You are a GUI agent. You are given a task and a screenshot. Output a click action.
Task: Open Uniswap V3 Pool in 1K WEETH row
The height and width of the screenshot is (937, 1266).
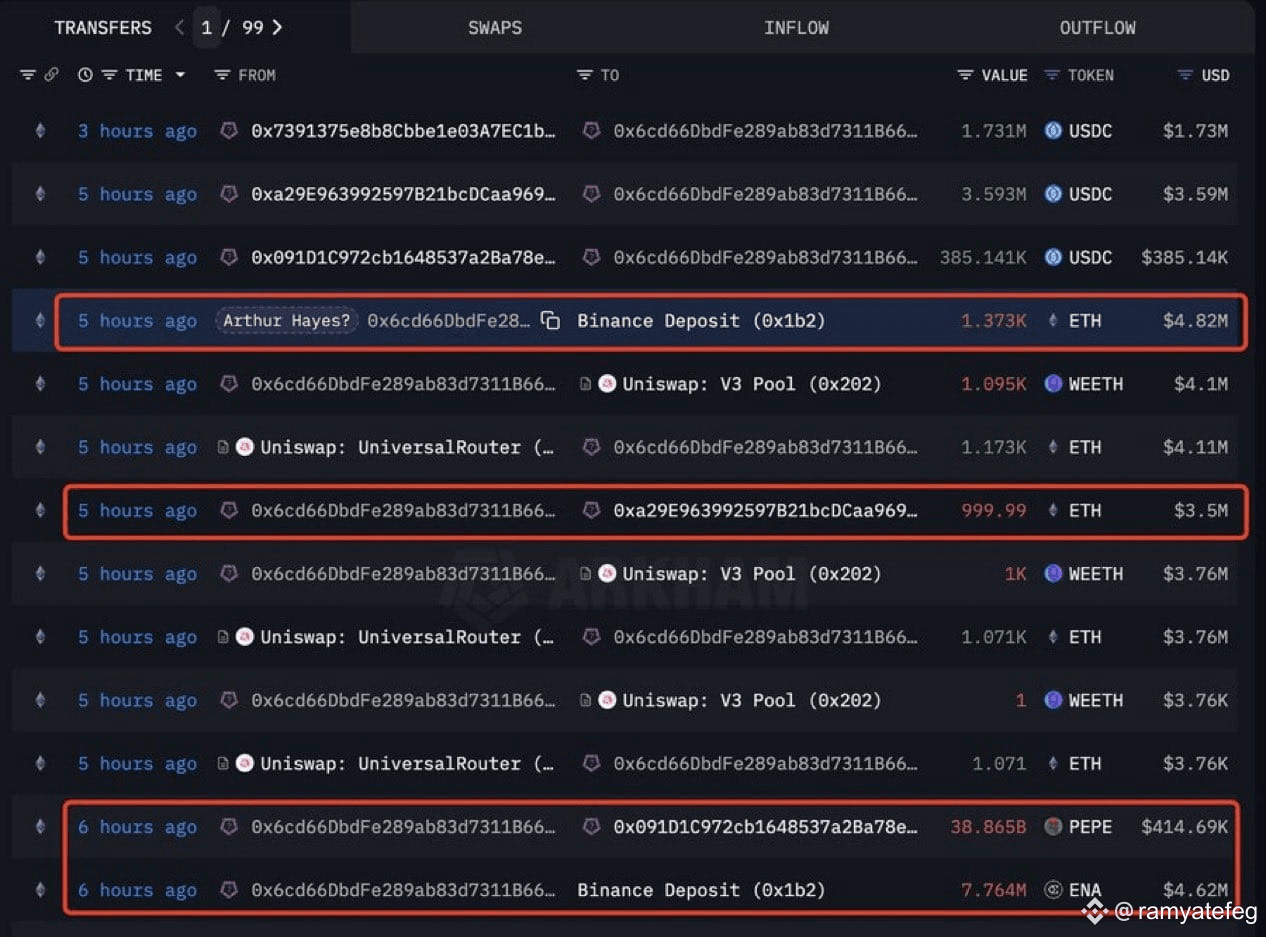(752, 574)
